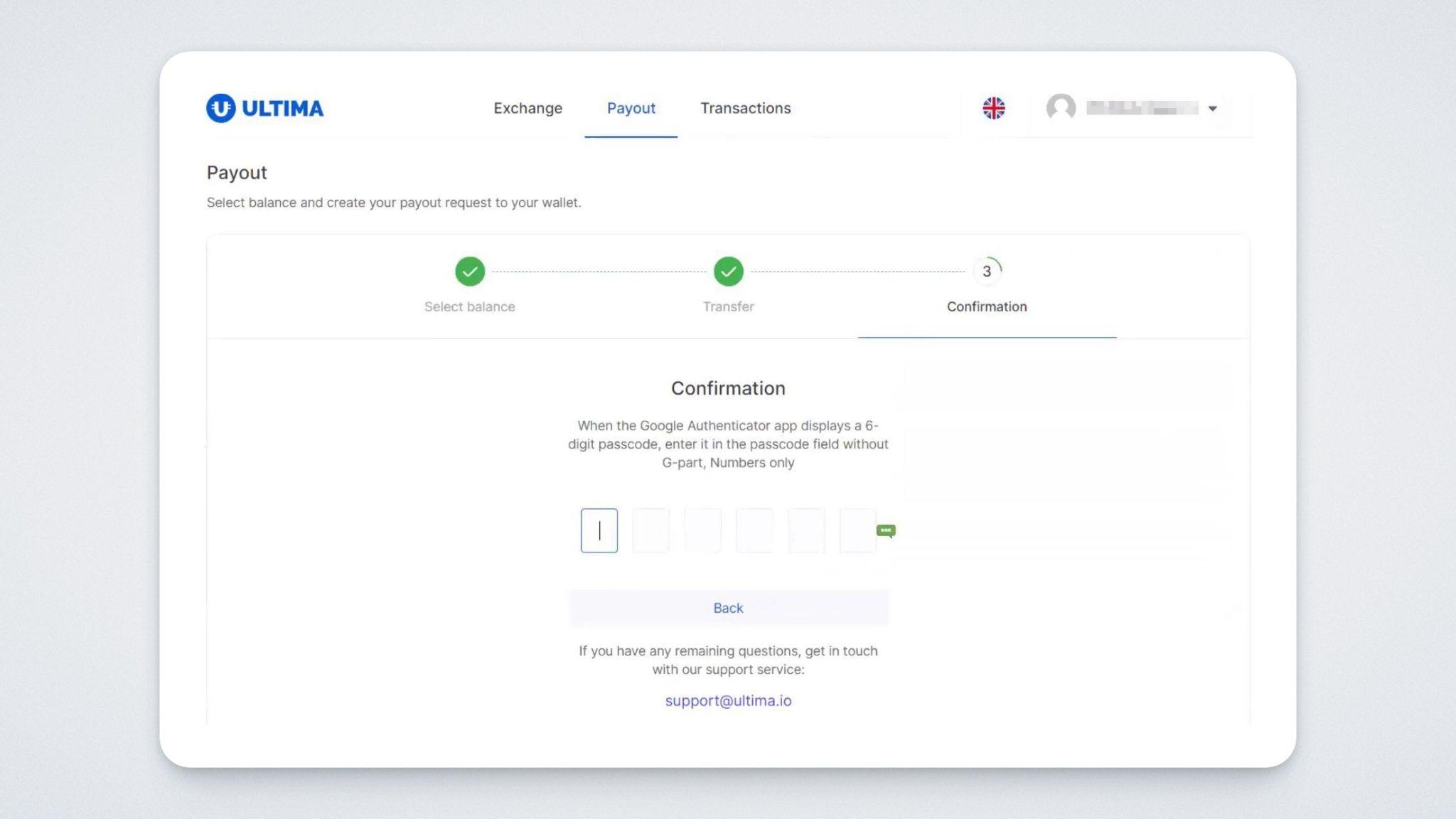Go to the Transactions tab

click(x=745, y=108)
